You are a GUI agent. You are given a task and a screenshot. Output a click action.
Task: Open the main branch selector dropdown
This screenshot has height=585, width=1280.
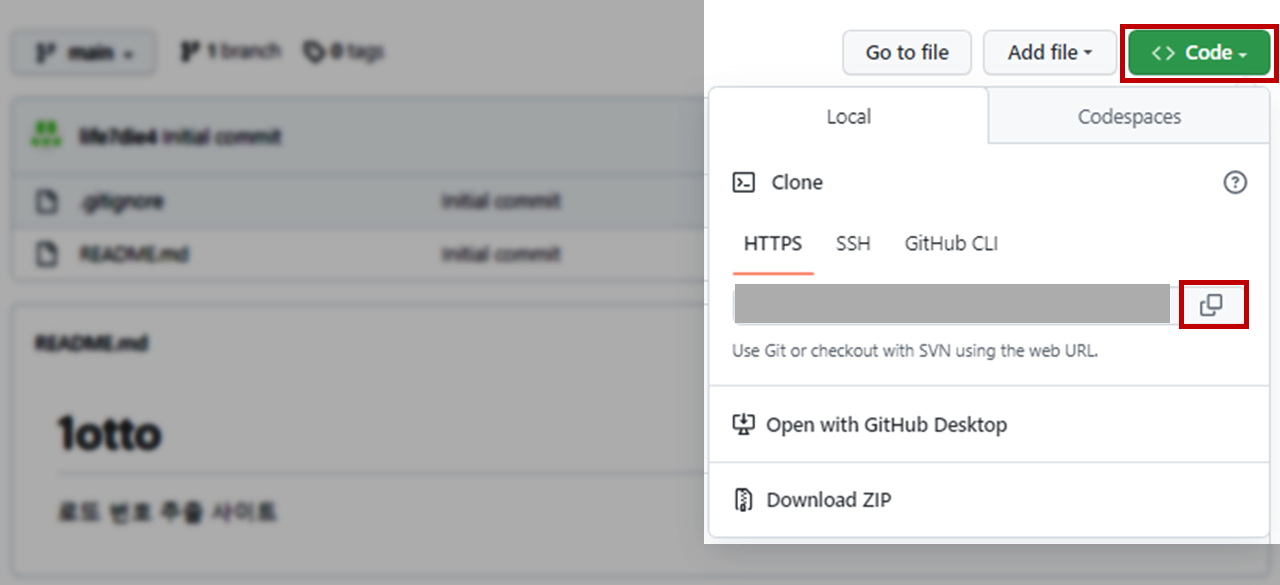click(x=84, y=53)
